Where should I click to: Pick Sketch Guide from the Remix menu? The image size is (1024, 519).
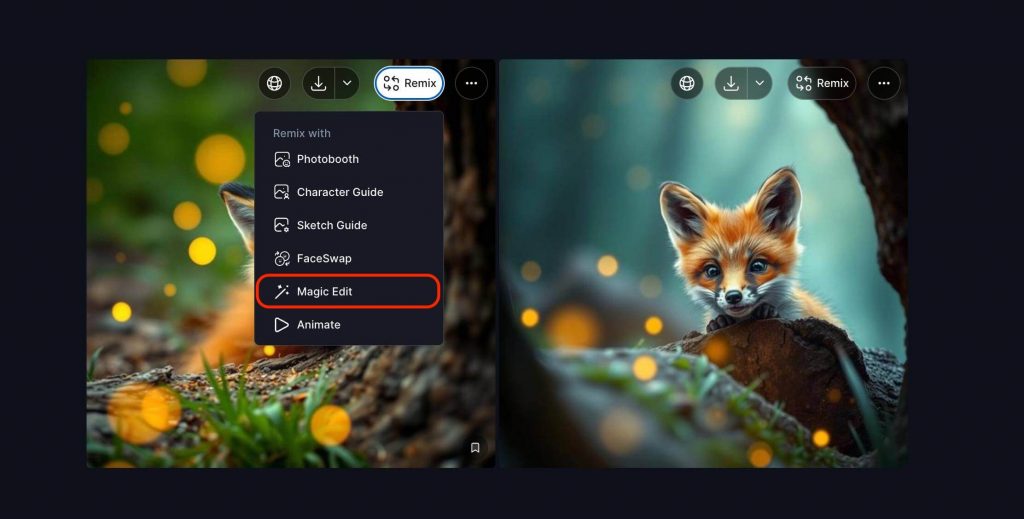click(x=331, y=225)
